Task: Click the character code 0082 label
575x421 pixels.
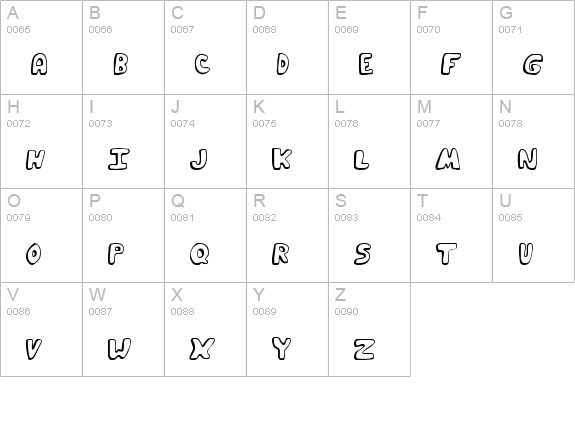Action: tap(264, 217)
